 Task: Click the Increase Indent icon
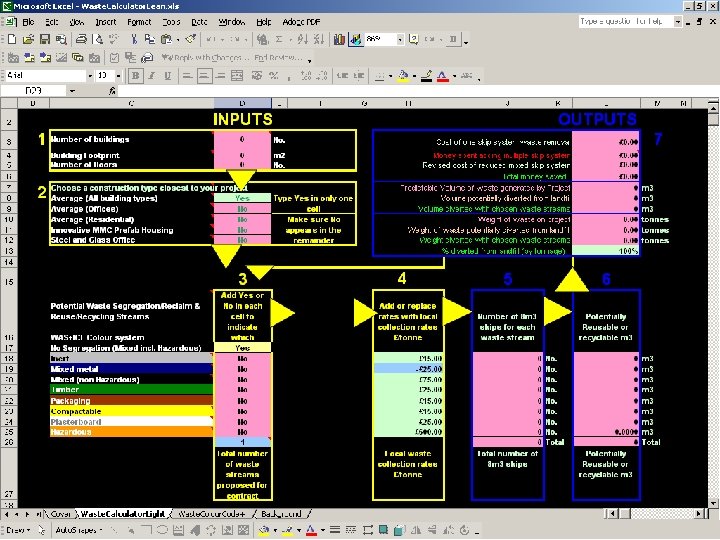point(359,76)
